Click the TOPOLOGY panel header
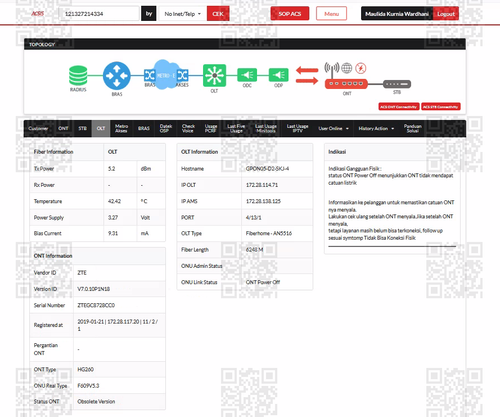 point(245,44)
